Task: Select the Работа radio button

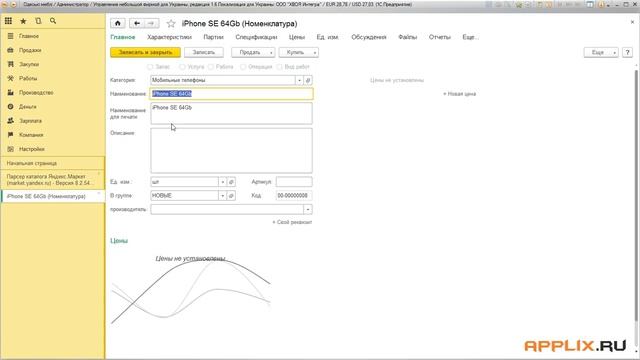Action: (211, 67)
